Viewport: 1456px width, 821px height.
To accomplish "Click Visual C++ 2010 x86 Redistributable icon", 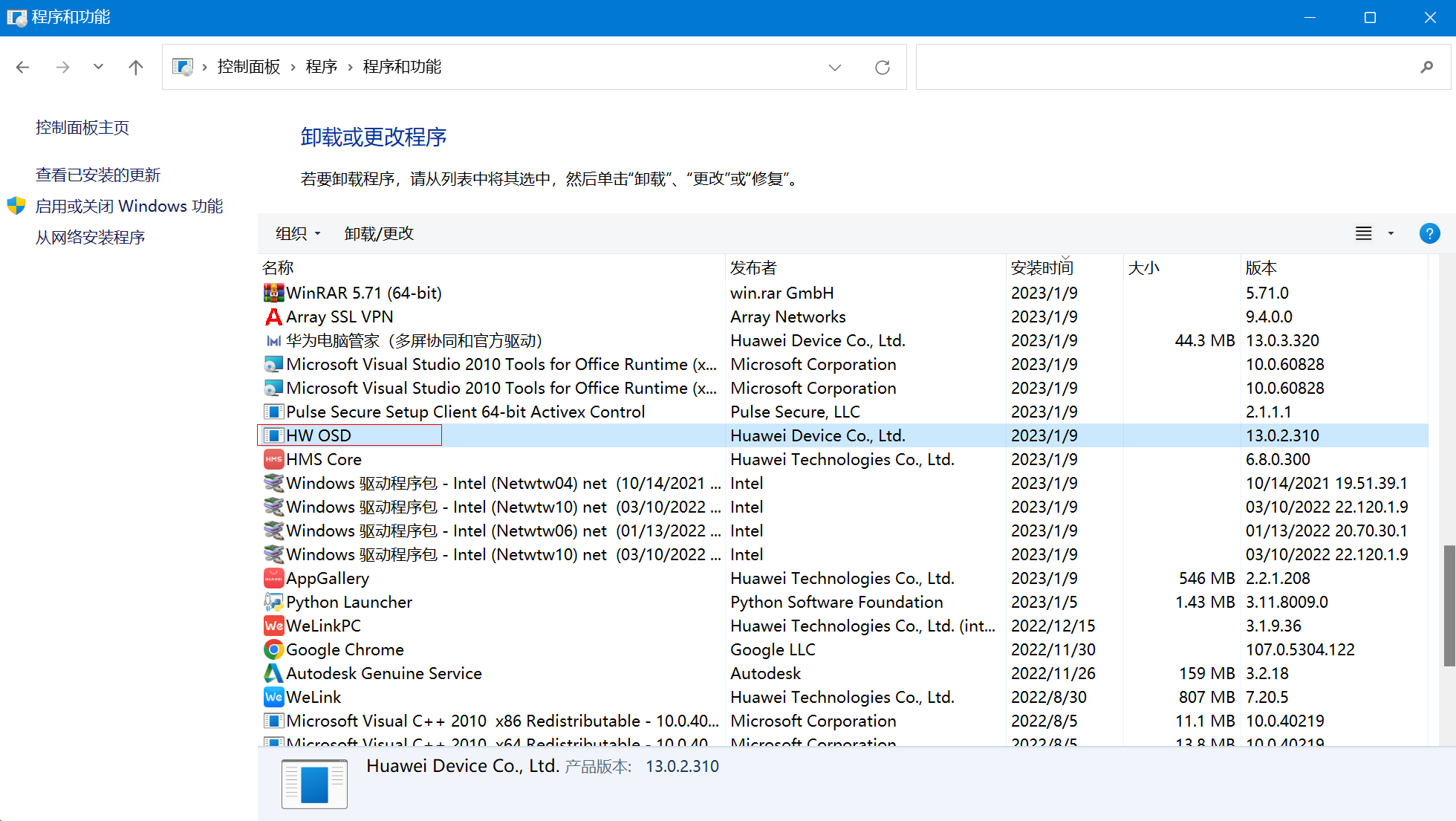I will coord(273,721).
